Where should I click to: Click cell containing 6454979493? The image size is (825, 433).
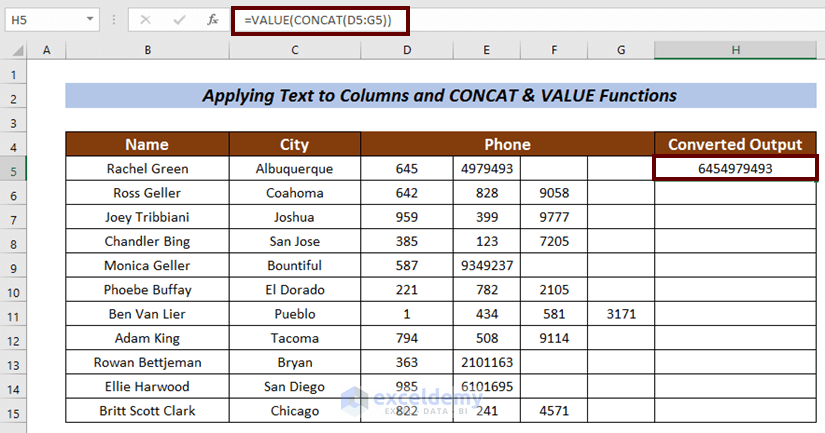pos(735,169)
